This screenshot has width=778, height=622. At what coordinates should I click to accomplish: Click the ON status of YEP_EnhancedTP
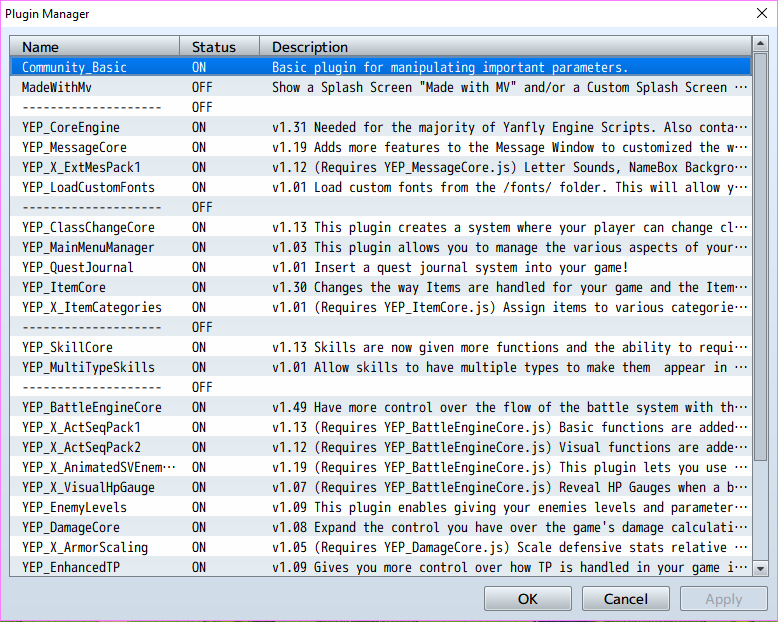pyautogui.click(x=199, y=567)
